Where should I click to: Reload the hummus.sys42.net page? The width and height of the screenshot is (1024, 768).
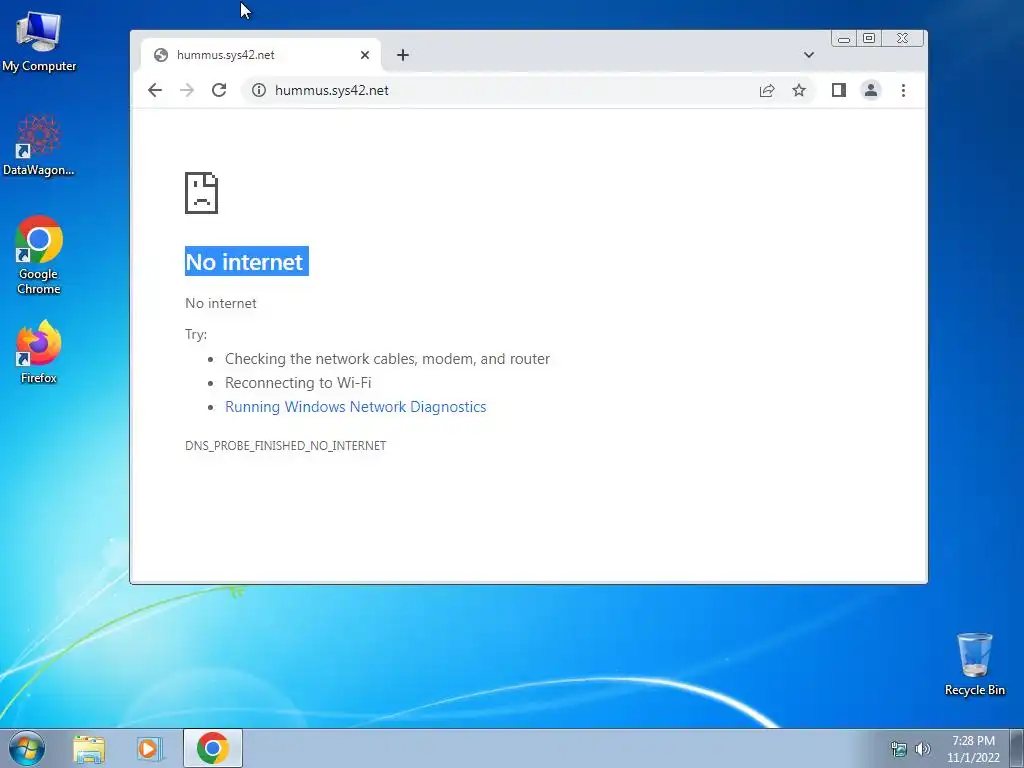pos(219,90)
